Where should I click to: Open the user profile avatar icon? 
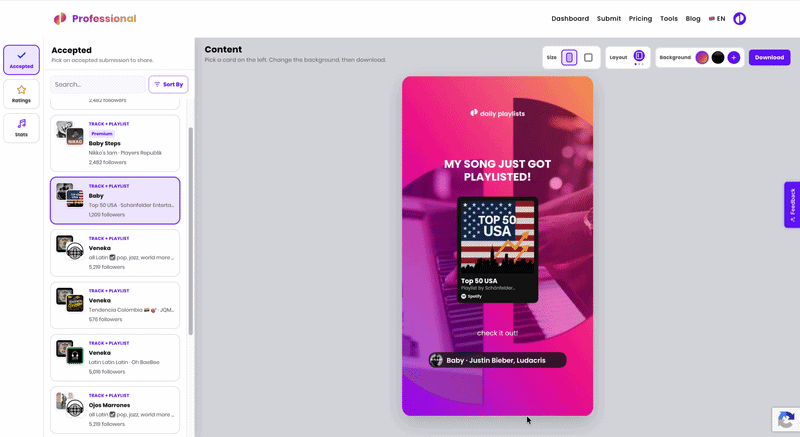[739, 19]
